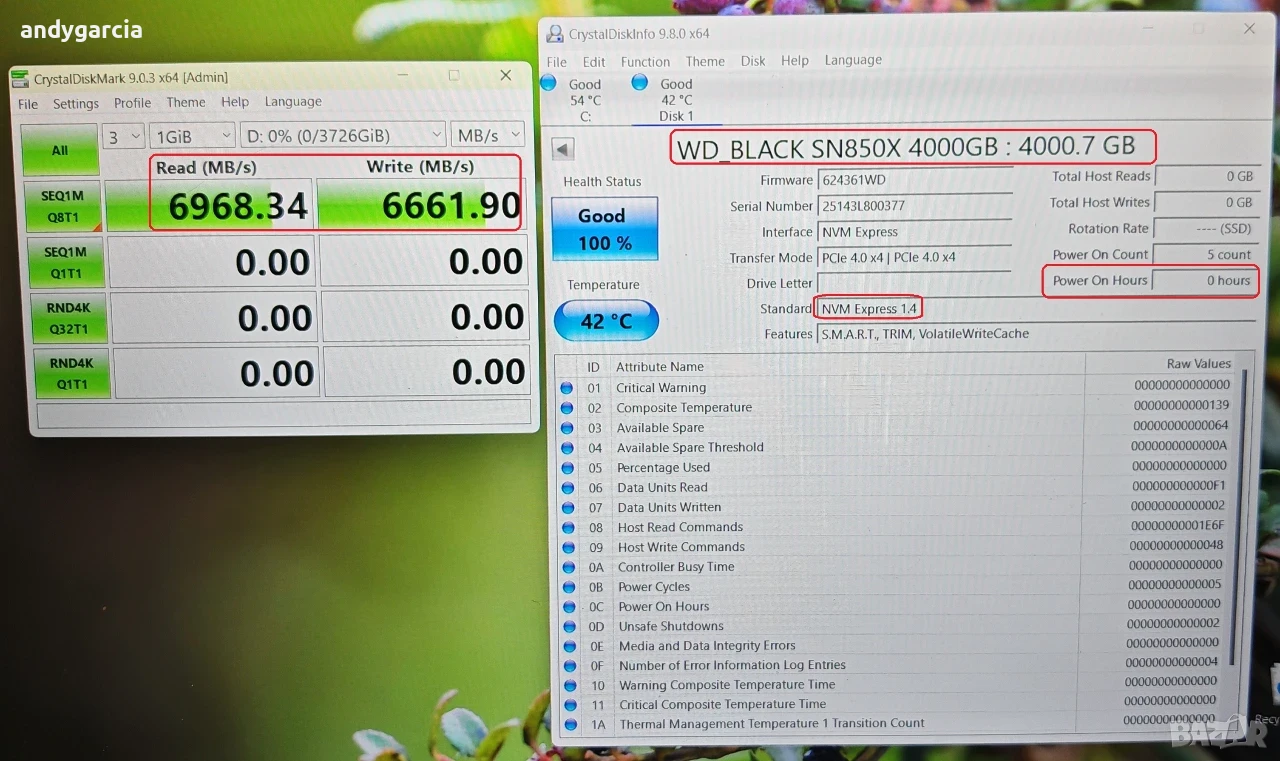Open the Function menu in CrystalDiskInfo
Viewport: 1280px width, 761px height.
click(645, 61)
